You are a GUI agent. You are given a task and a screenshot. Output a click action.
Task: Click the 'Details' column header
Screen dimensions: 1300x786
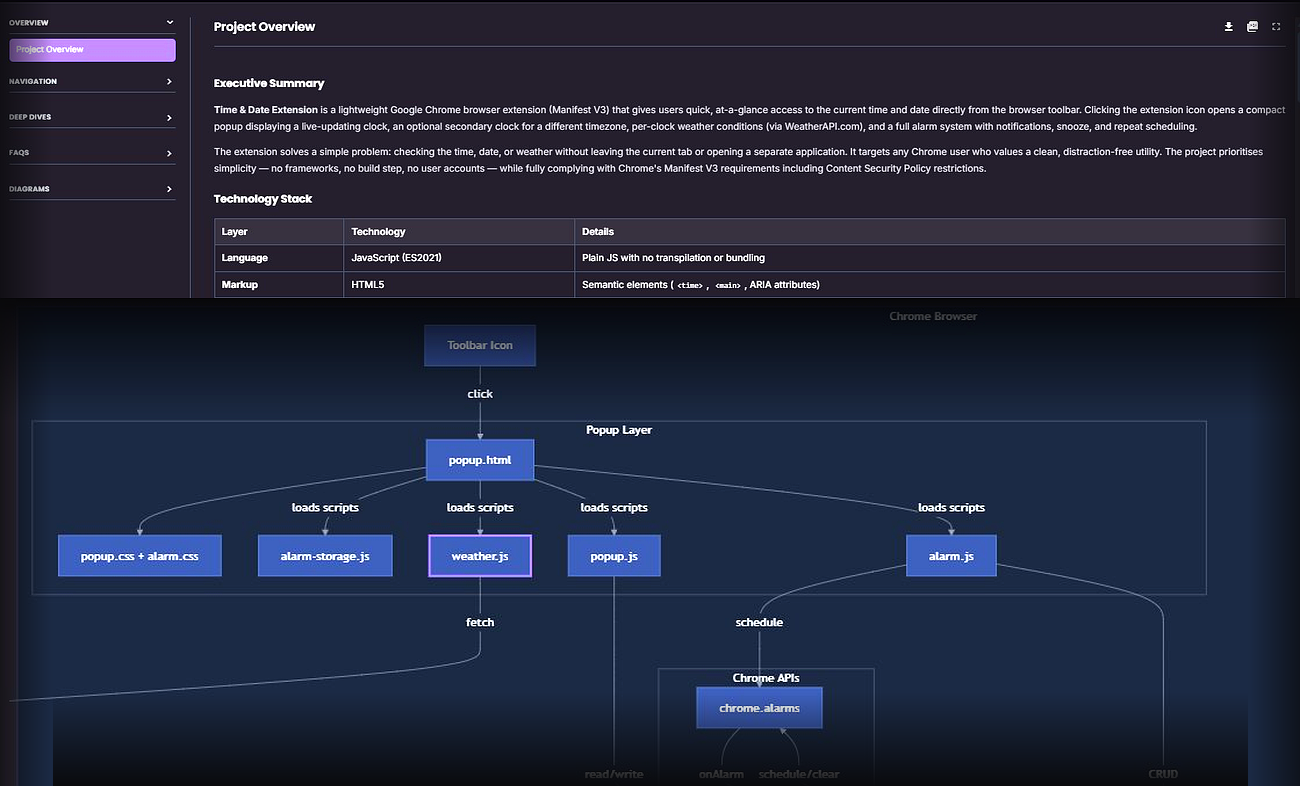click(x=930, y=232)
